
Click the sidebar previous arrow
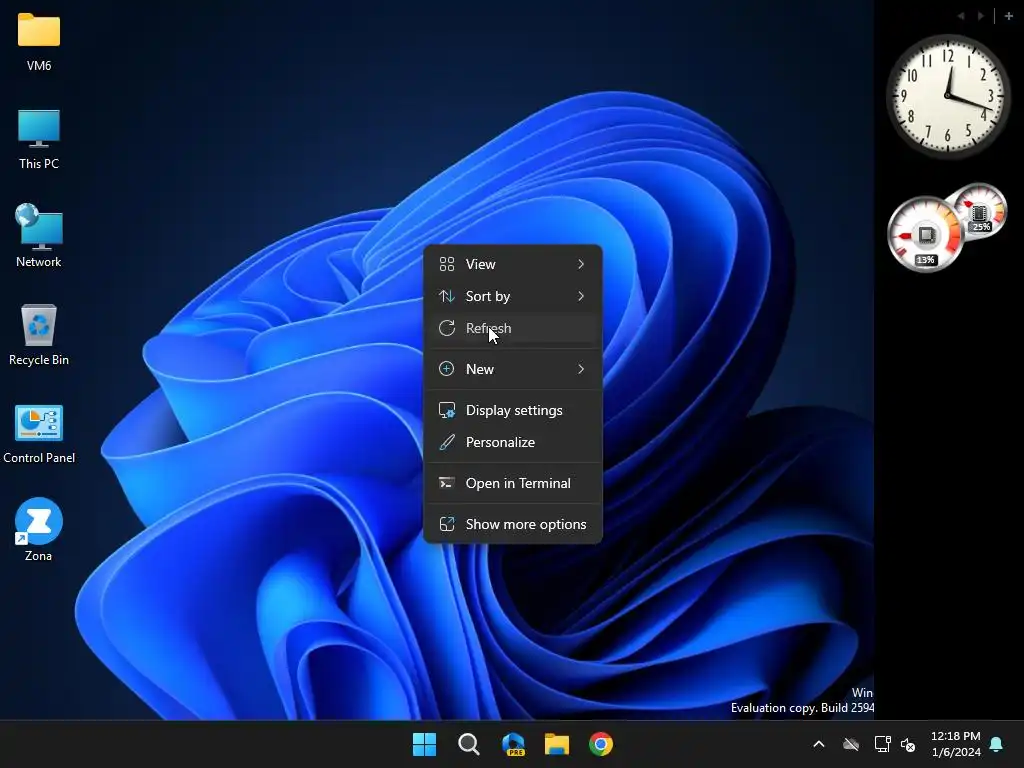(961, 16)
